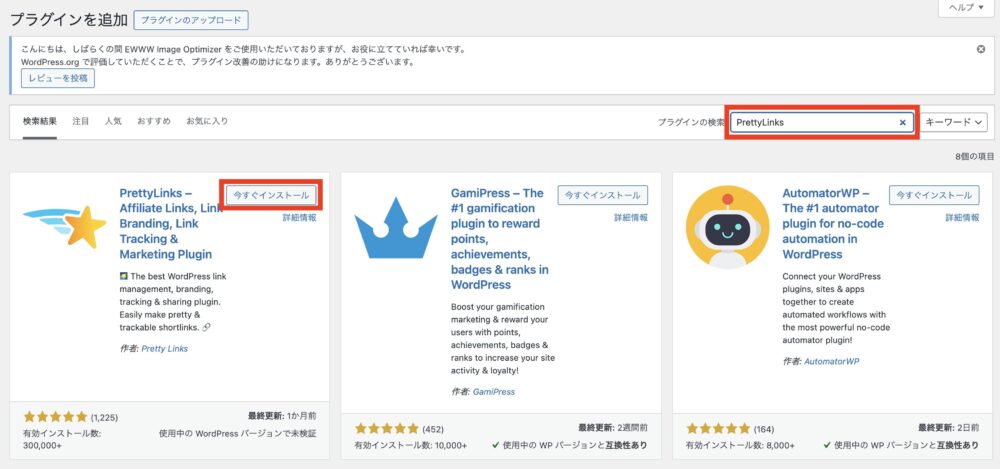Click the 有効インストール数: 300,000+ text

pyautogui.click(x=62, y=439)
